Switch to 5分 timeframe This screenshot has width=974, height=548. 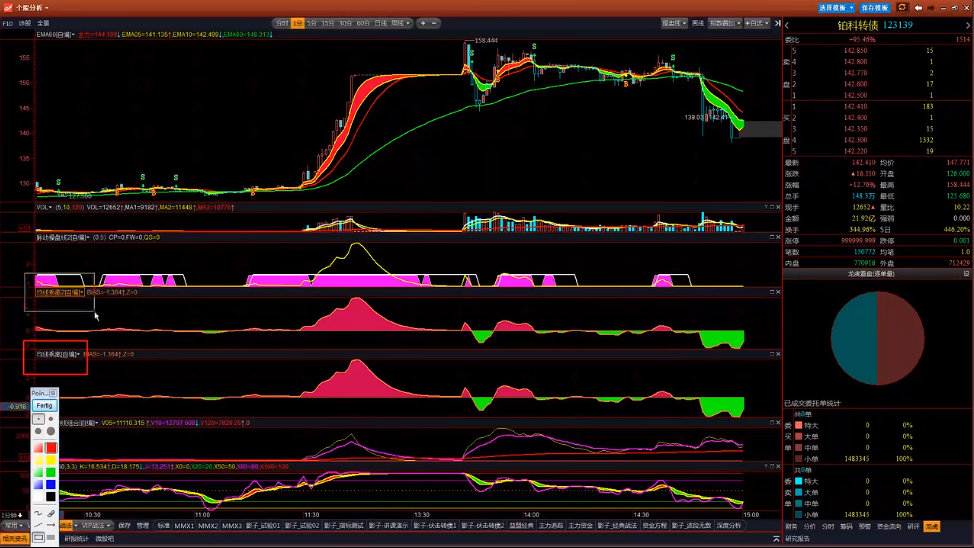coord(313,23)
